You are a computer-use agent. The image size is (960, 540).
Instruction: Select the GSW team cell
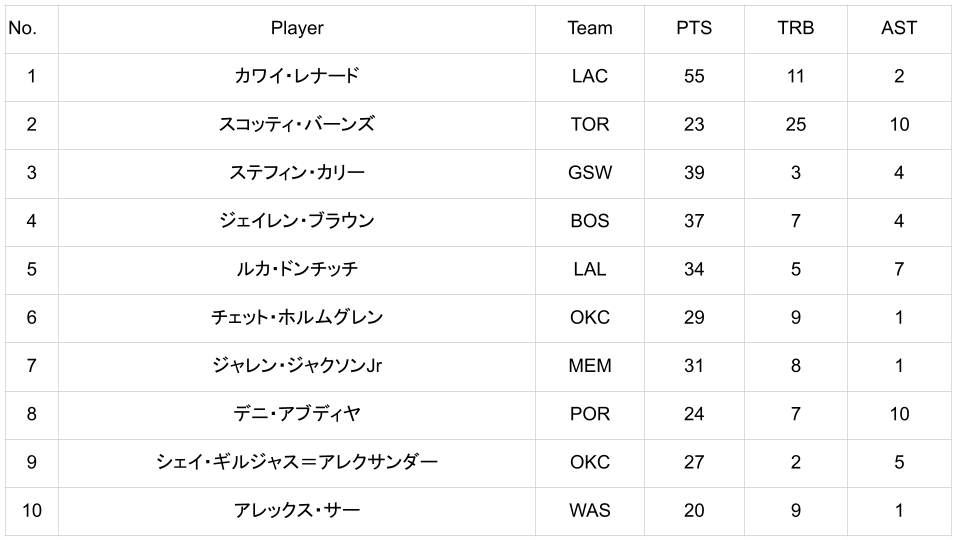[x=590, y=172]
